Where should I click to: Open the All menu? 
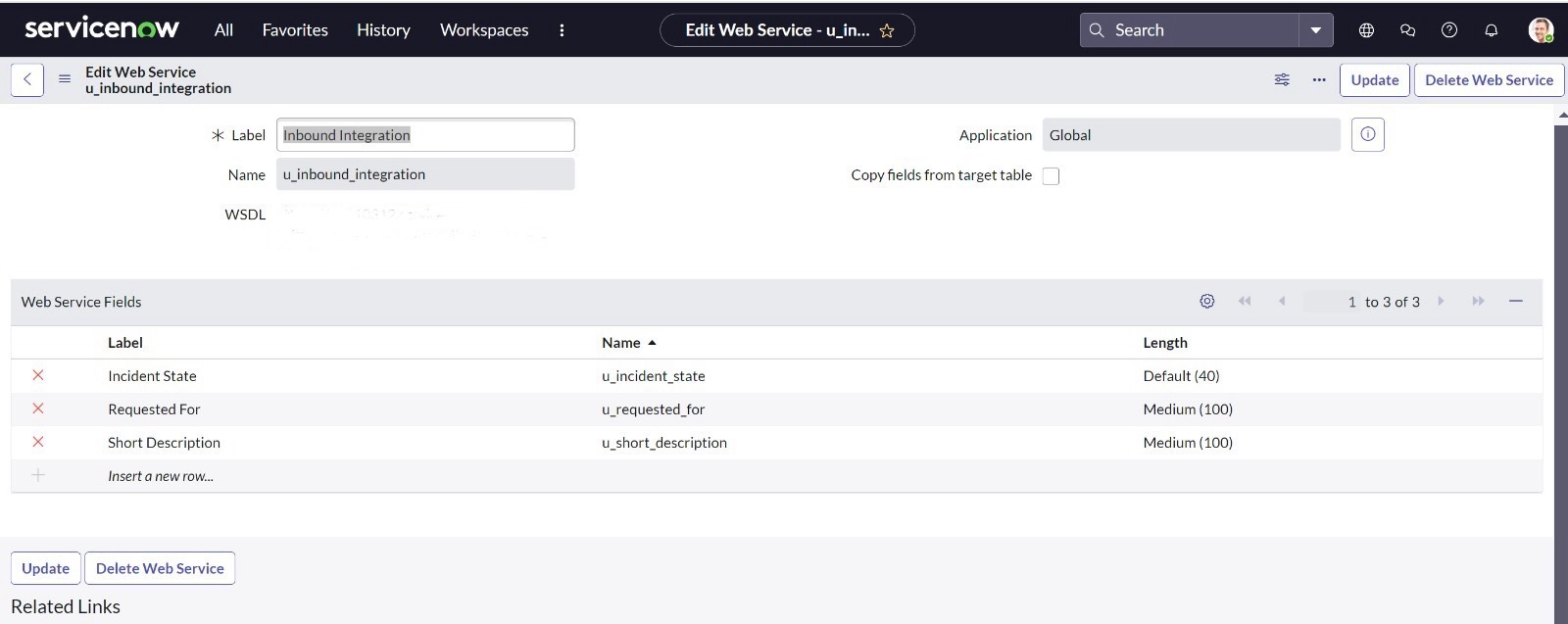coord(223,30)
